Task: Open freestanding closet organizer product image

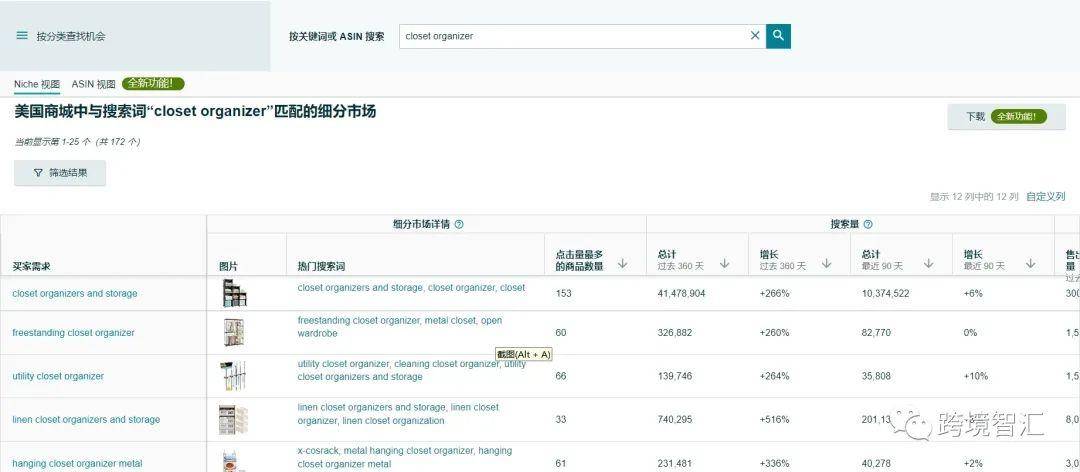Action: tap(234, 333)
